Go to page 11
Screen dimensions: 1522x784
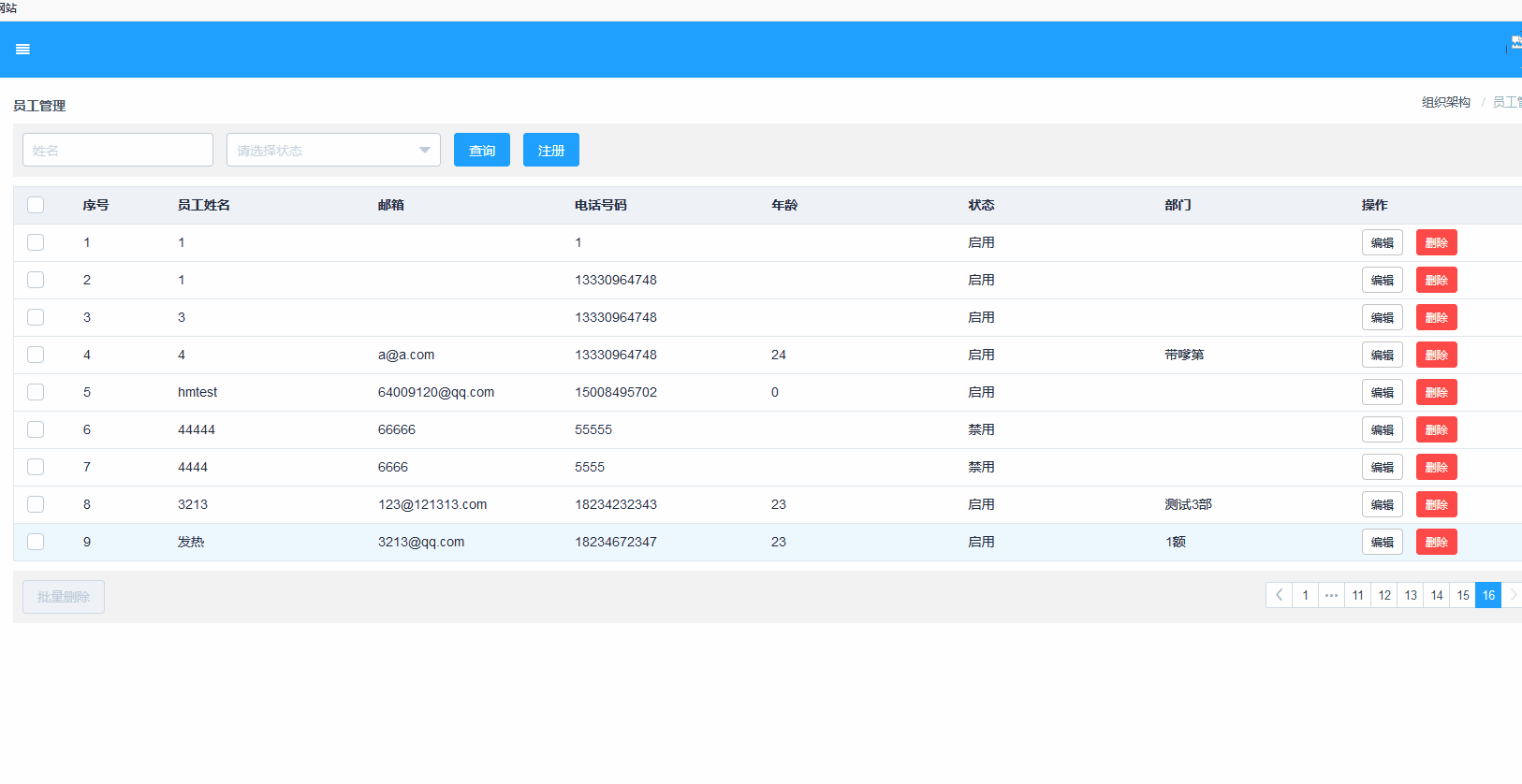(x=1357, y=595)
